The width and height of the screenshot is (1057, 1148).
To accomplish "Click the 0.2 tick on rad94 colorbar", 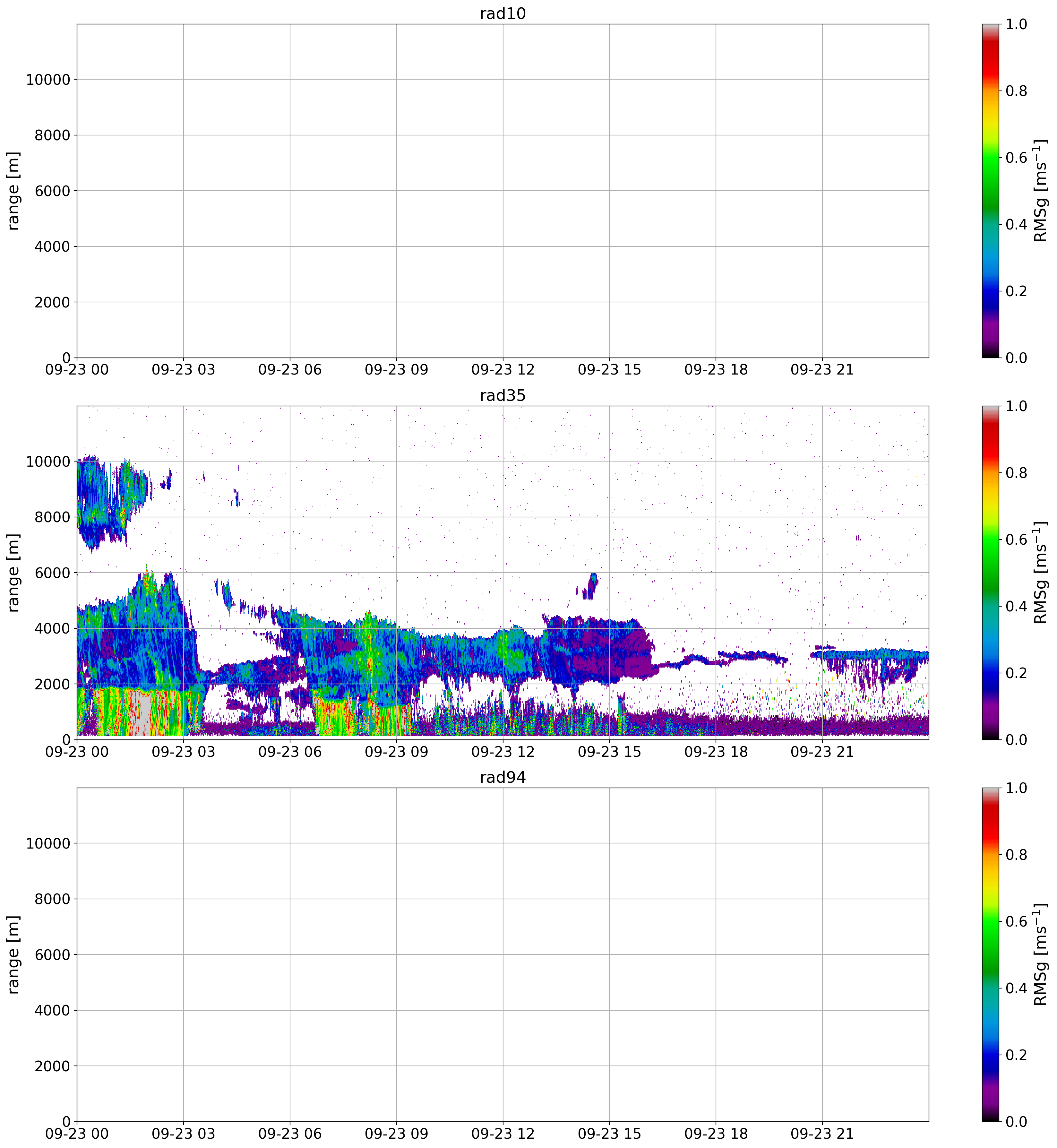I will [1016, 1055].
